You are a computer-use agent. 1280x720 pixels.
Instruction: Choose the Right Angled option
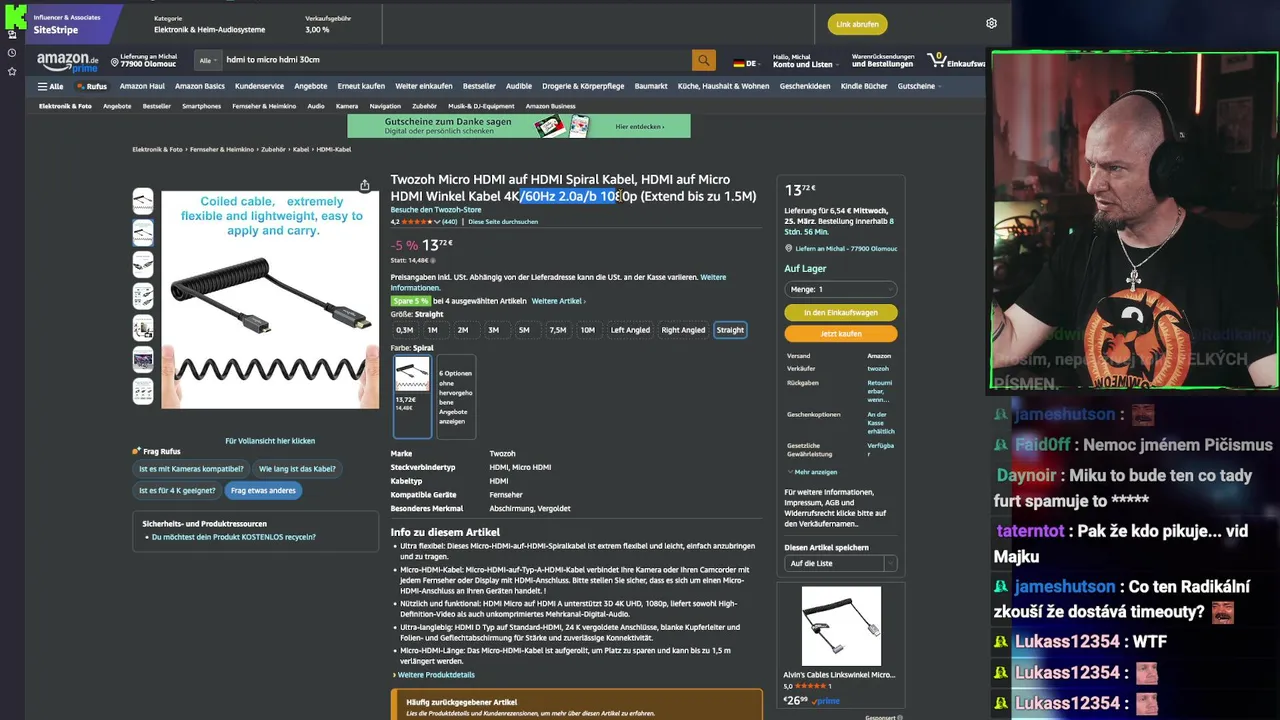point(683,330)
